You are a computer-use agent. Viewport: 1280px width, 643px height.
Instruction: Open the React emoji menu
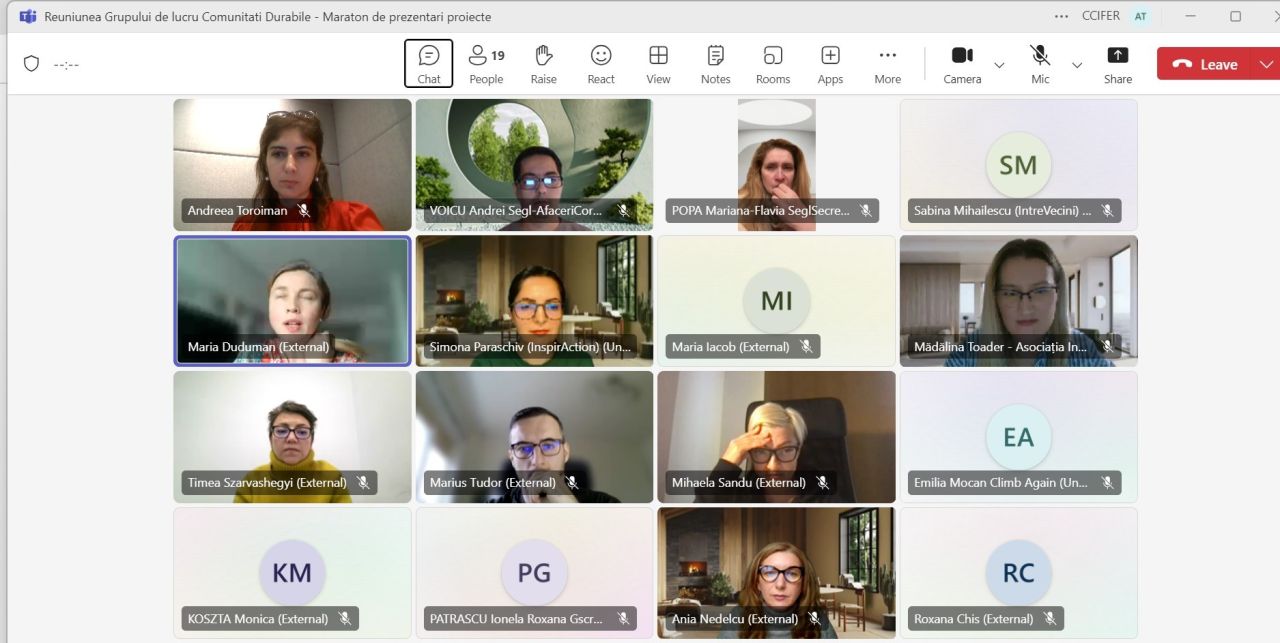coord(601,64)
